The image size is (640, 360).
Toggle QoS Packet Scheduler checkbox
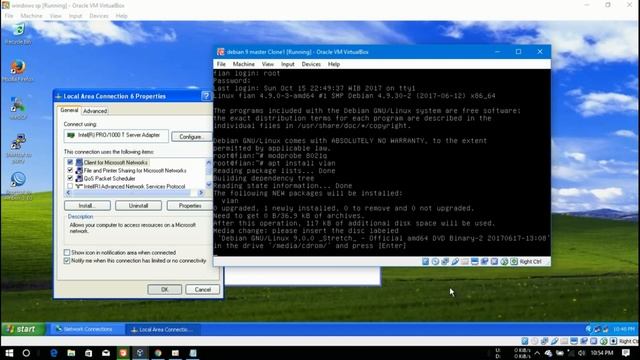(x=70, y=178)
